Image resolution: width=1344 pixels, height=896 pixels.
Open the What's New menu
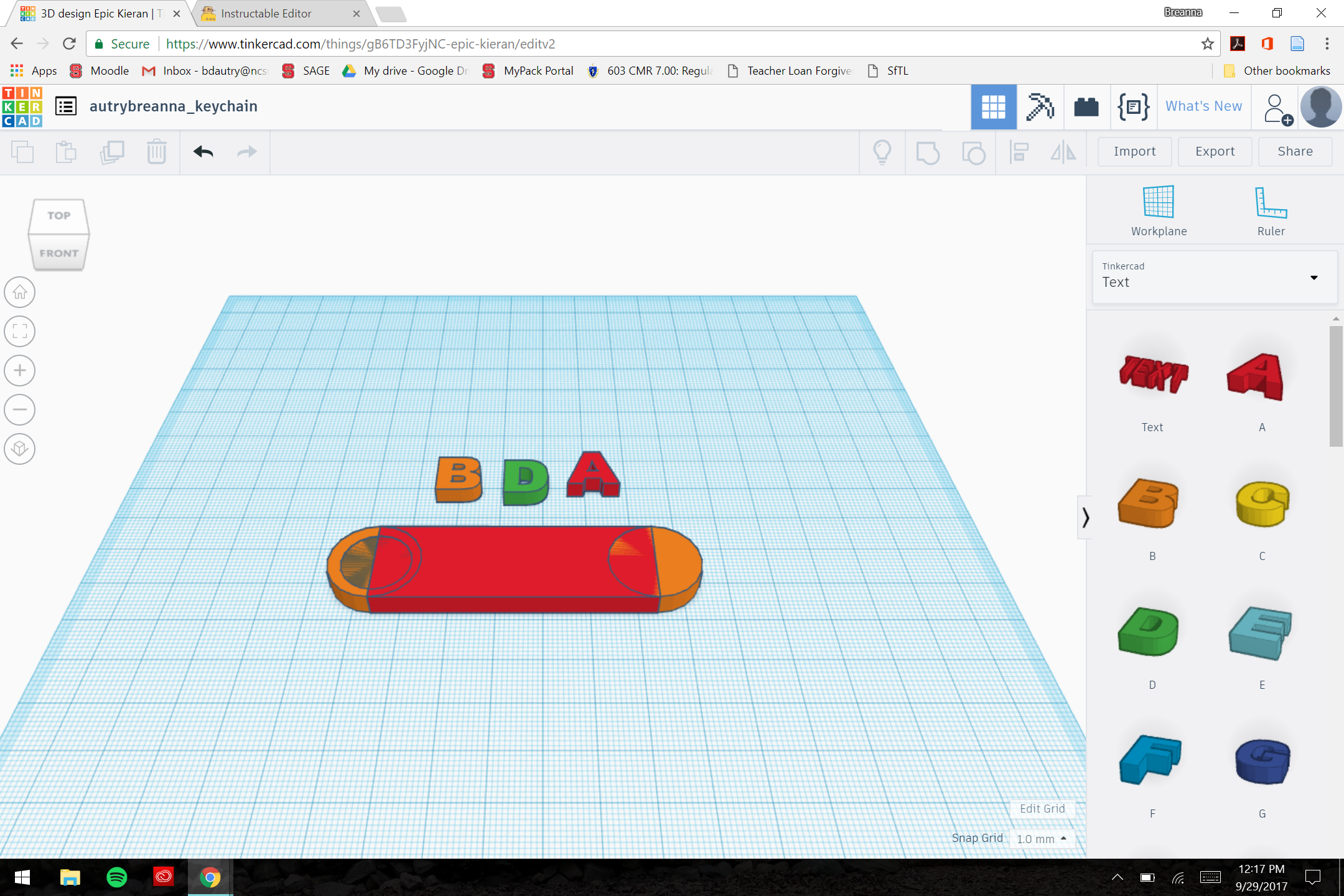click(x=1203, y=106)
